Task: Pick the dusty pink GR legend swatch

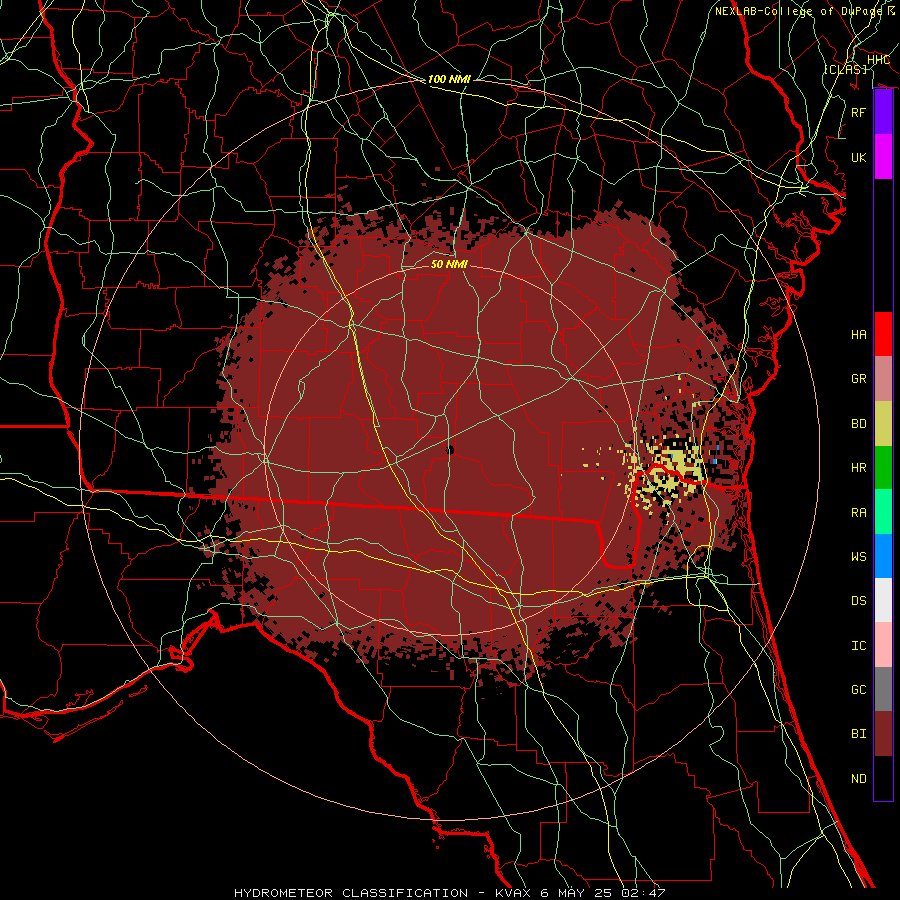Action: [x=883, y=379]
